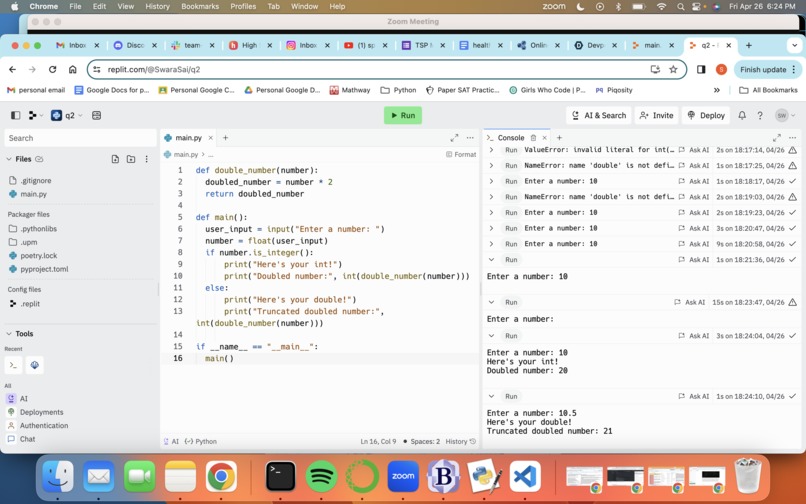Open the user avatar menu in Replit
806x504 pixels.
pyautogui.click(x=784, y=115)
